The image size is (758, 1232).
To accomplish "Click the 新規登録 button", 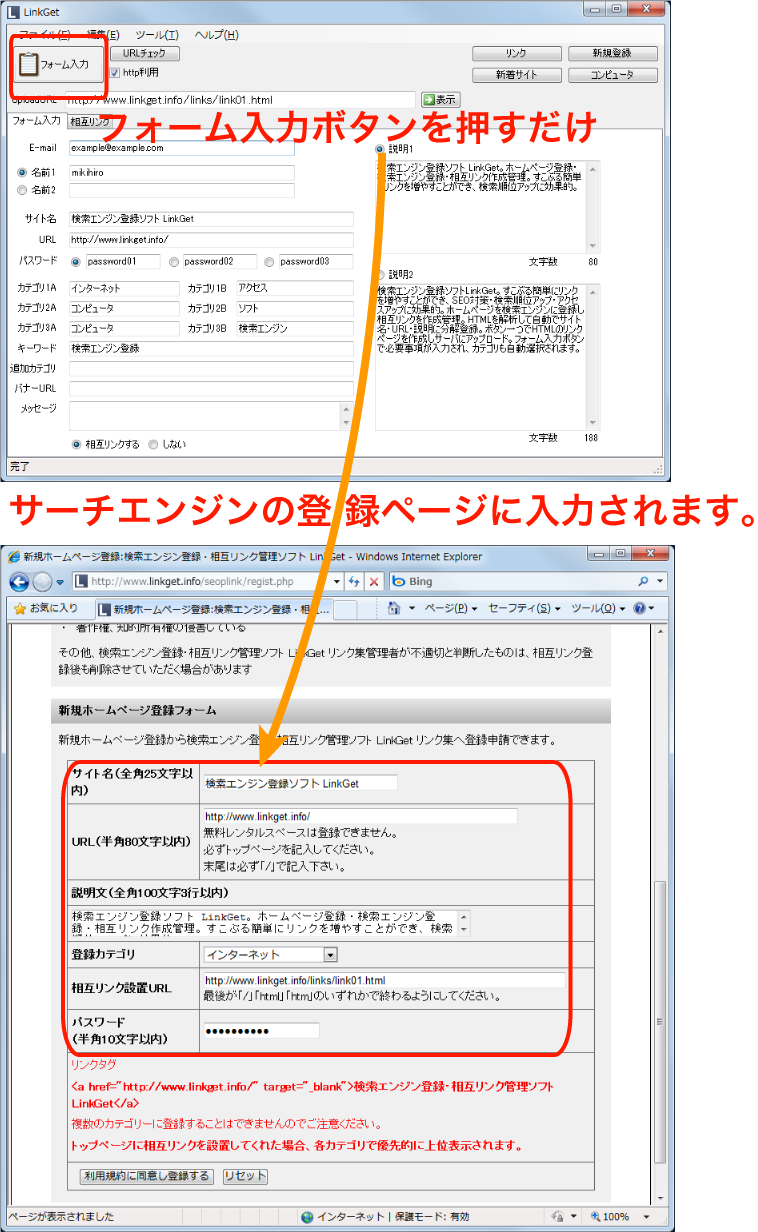I will [613, 54].
